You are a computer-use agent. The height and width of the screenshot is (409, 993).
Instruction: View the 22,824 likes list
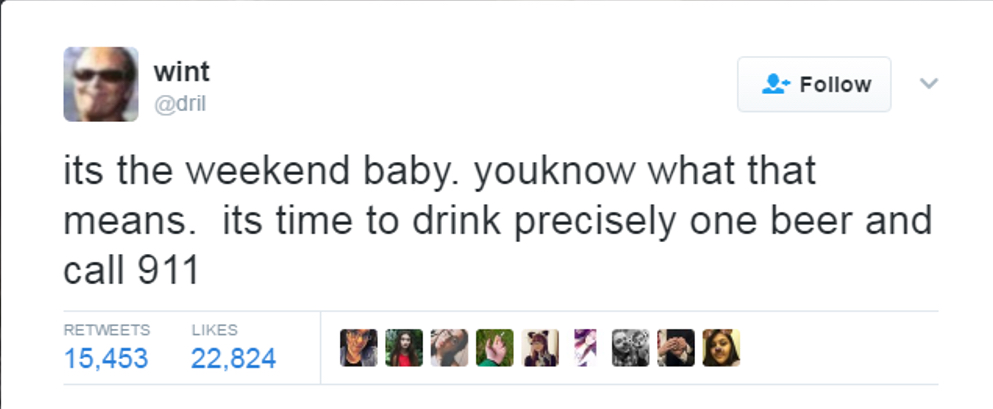point(233,358)
